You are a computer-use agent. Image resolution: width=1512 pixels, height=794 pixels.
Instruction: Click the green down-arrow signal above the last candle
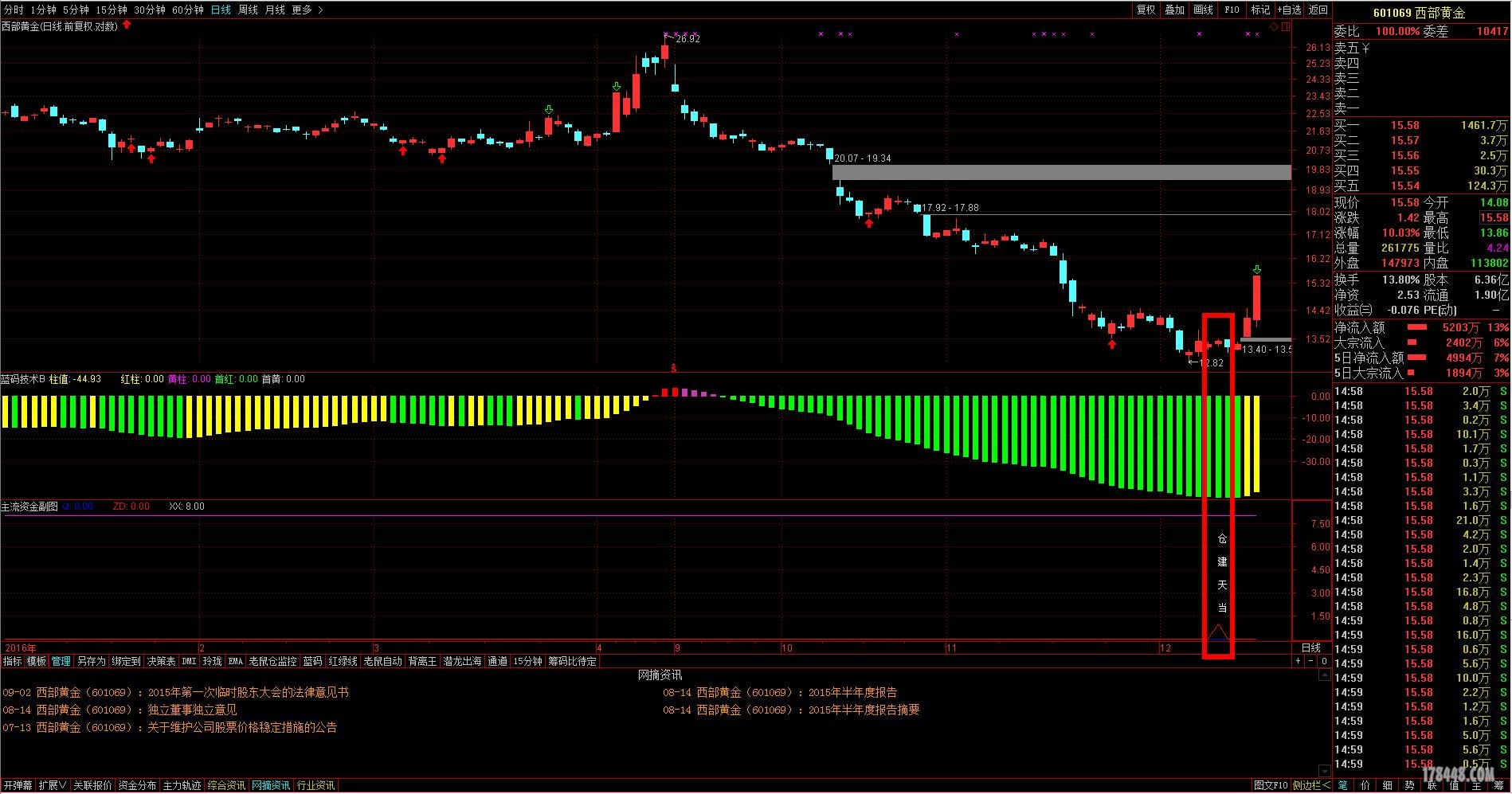[x=1256, y=269]
